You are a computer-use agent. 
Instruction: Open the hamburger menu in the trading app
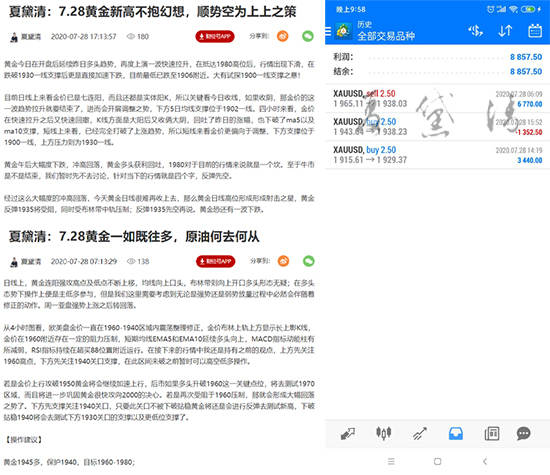[x=328, y=31]
